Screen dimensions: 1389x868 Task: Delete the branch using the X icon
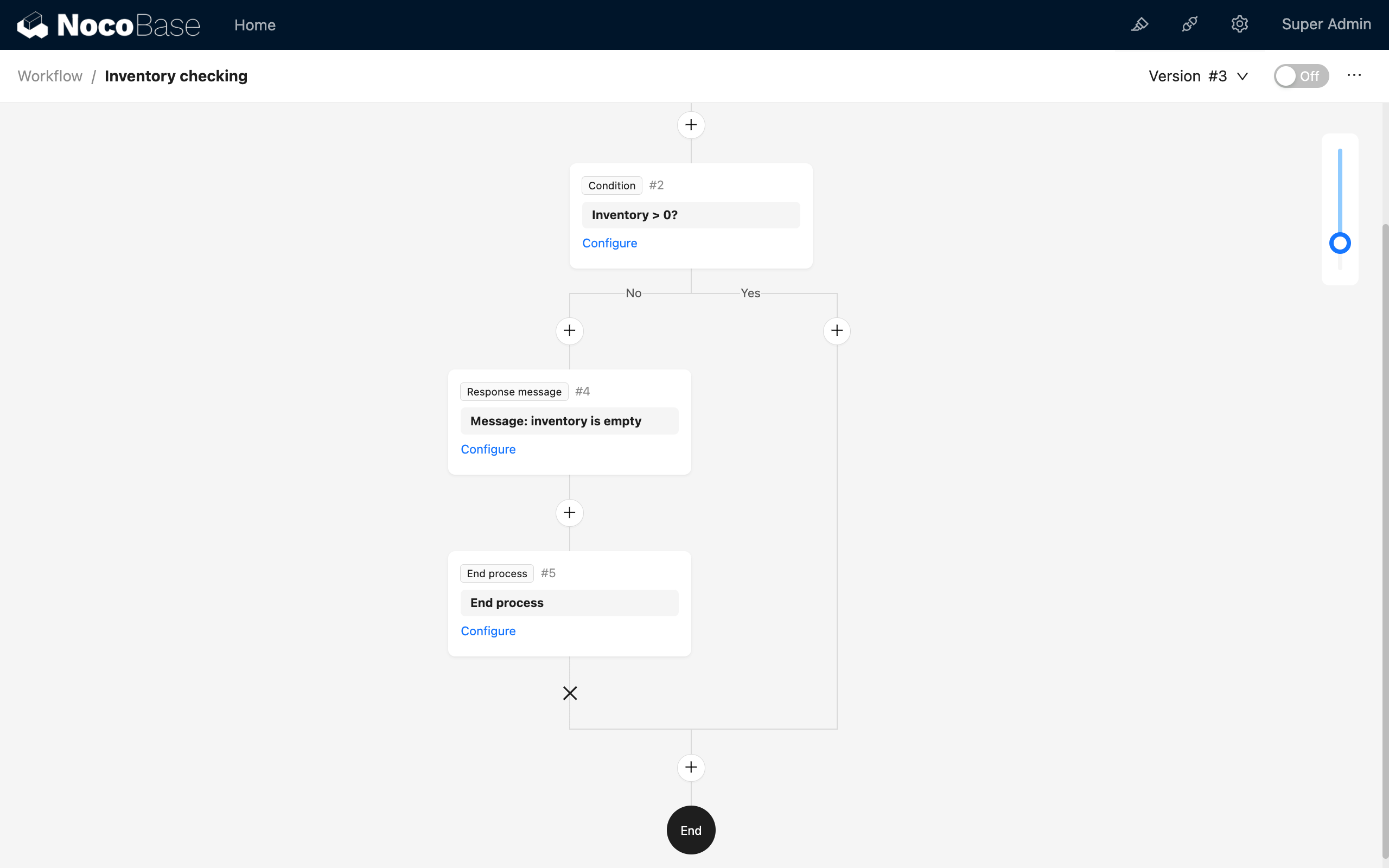[x=569, y=693]
